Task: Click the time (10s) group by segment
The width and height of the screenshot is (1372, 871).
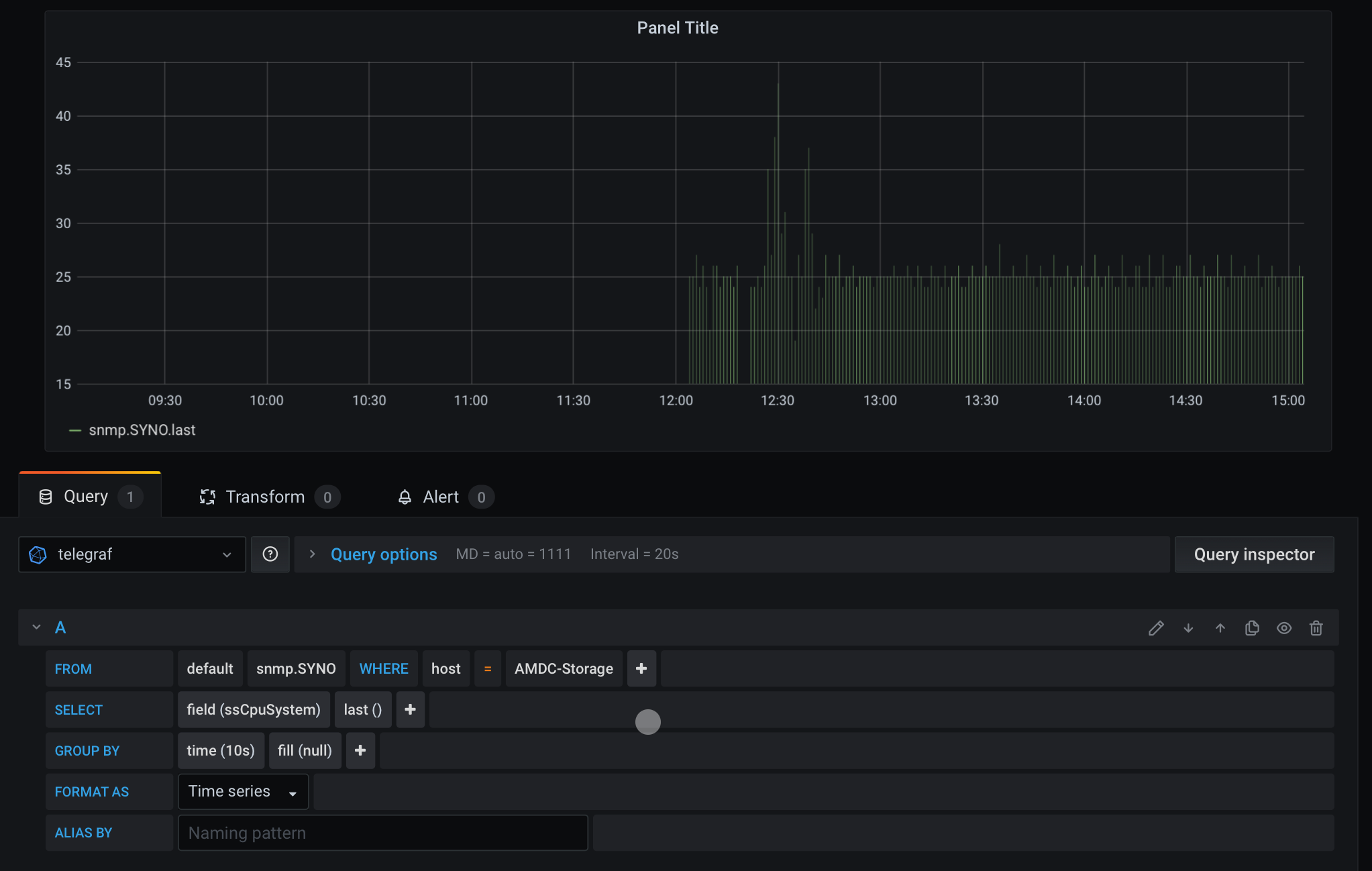Action: (x=221, y=750)
